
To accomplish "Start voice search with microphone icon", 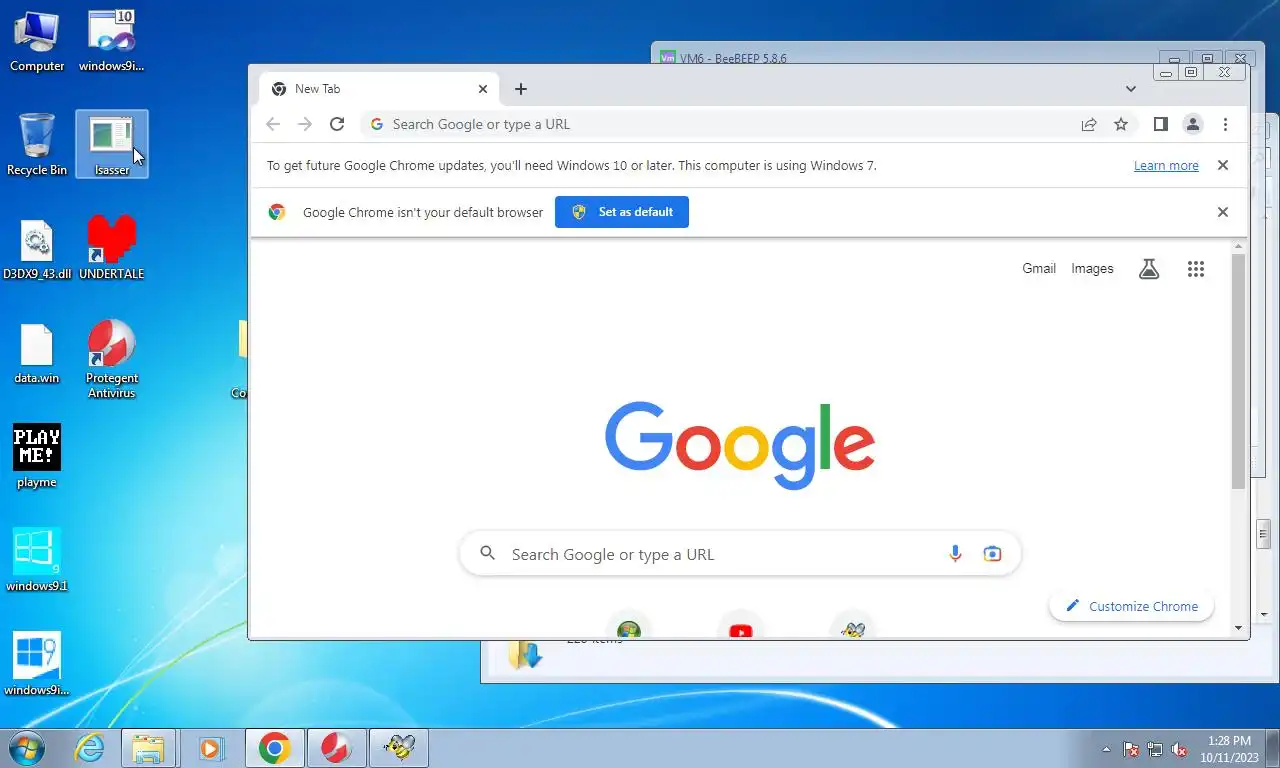I will (x=955, y=554).
